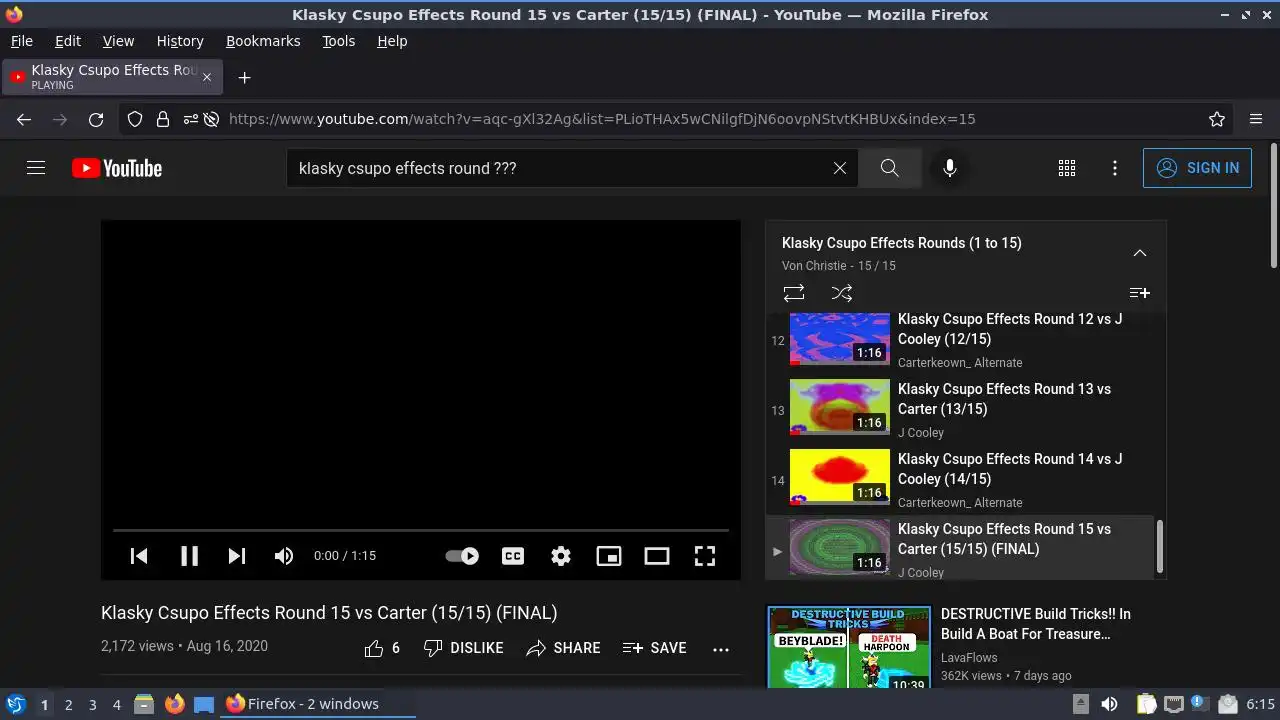This screenshot has width=1280, height=720.
Task: Open the YouTube apps grid
Action: 1067,168
